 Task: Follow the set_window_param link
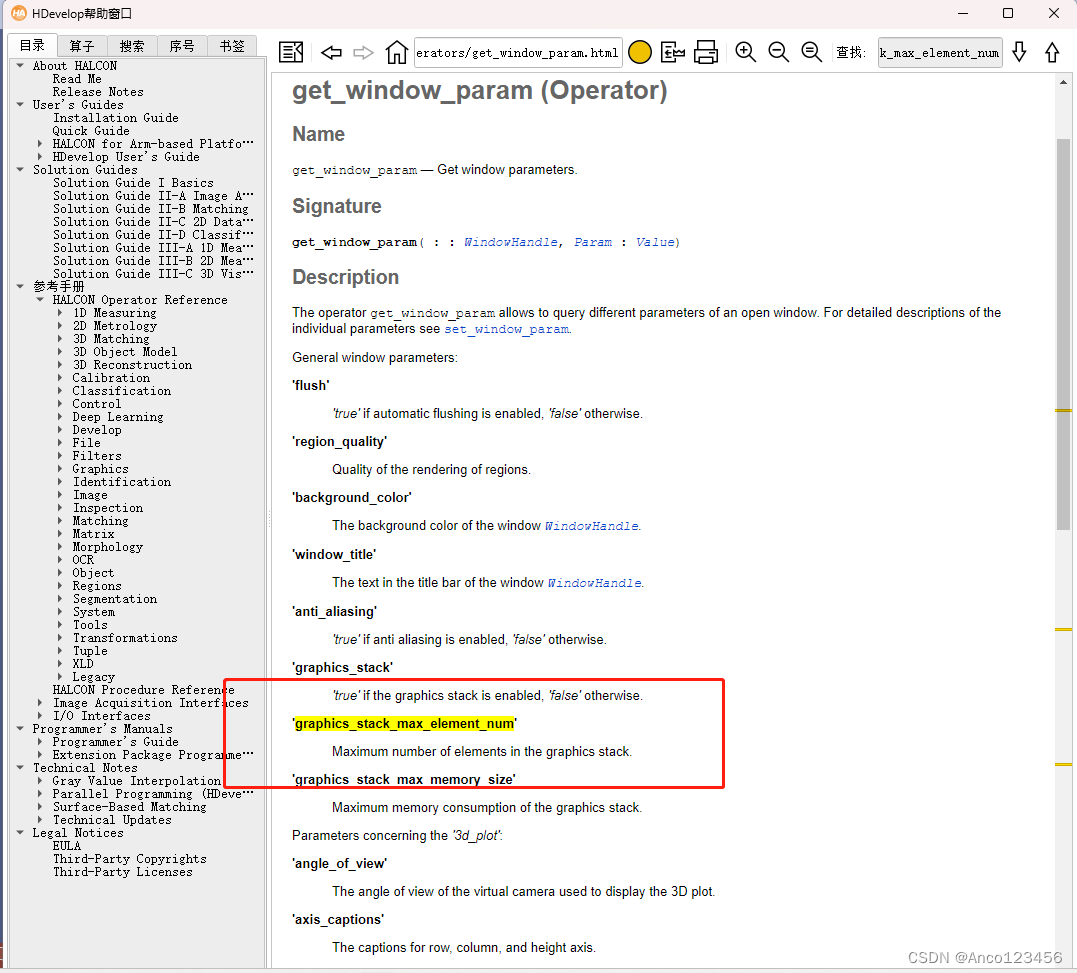click(x=507, y=329)
